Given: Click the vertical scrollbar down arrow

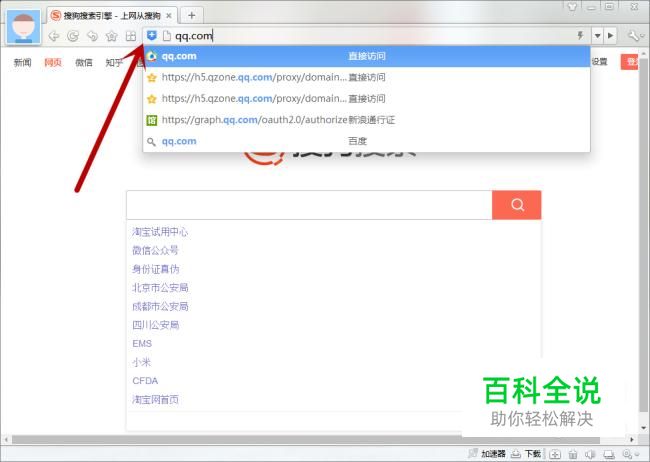Looking at the screenshot, I should (x=643, y=428).
